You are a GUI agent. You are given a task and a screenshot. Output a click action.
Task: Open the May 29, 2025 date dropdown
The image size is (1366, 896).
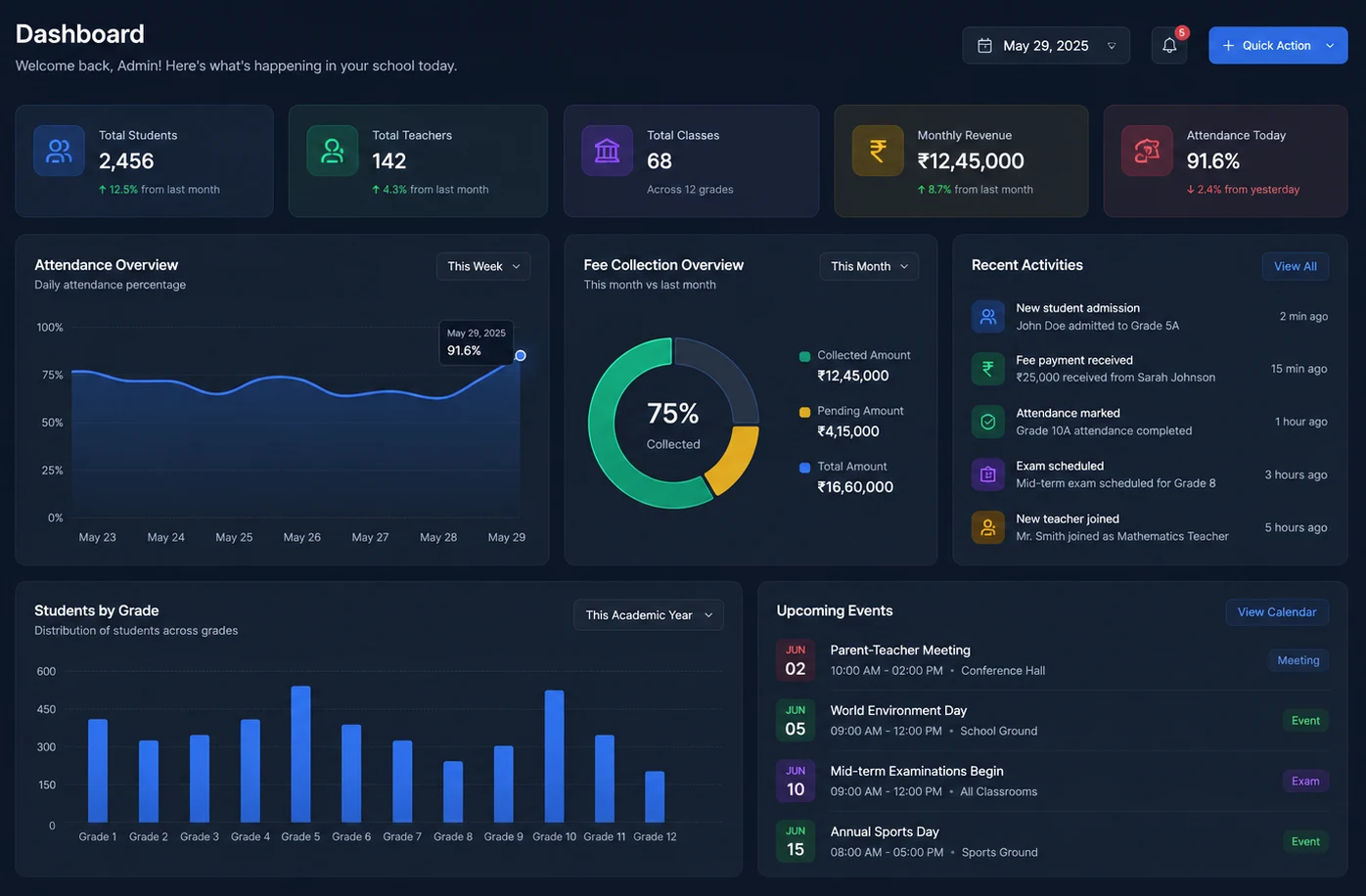click(1046, 46)
